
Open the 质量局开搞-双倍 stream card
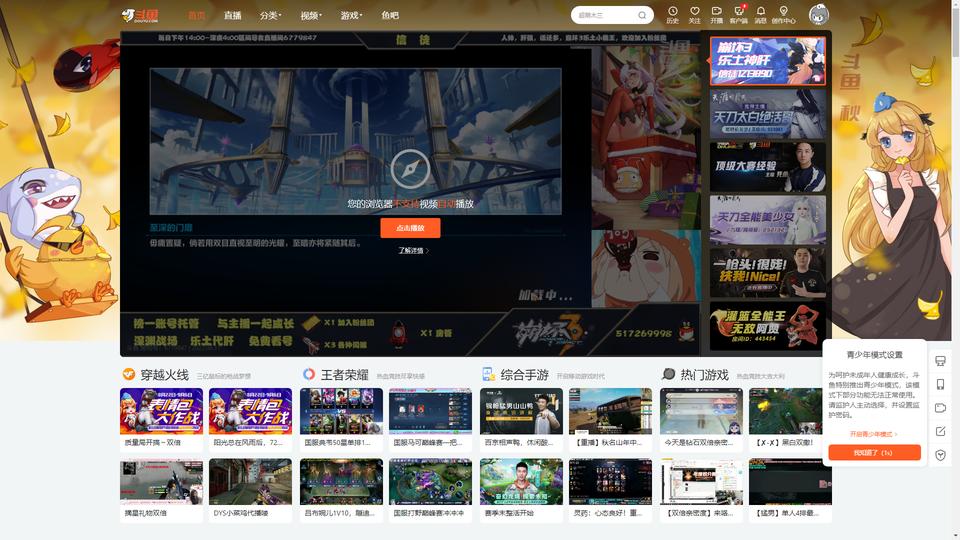pos(161,419)
